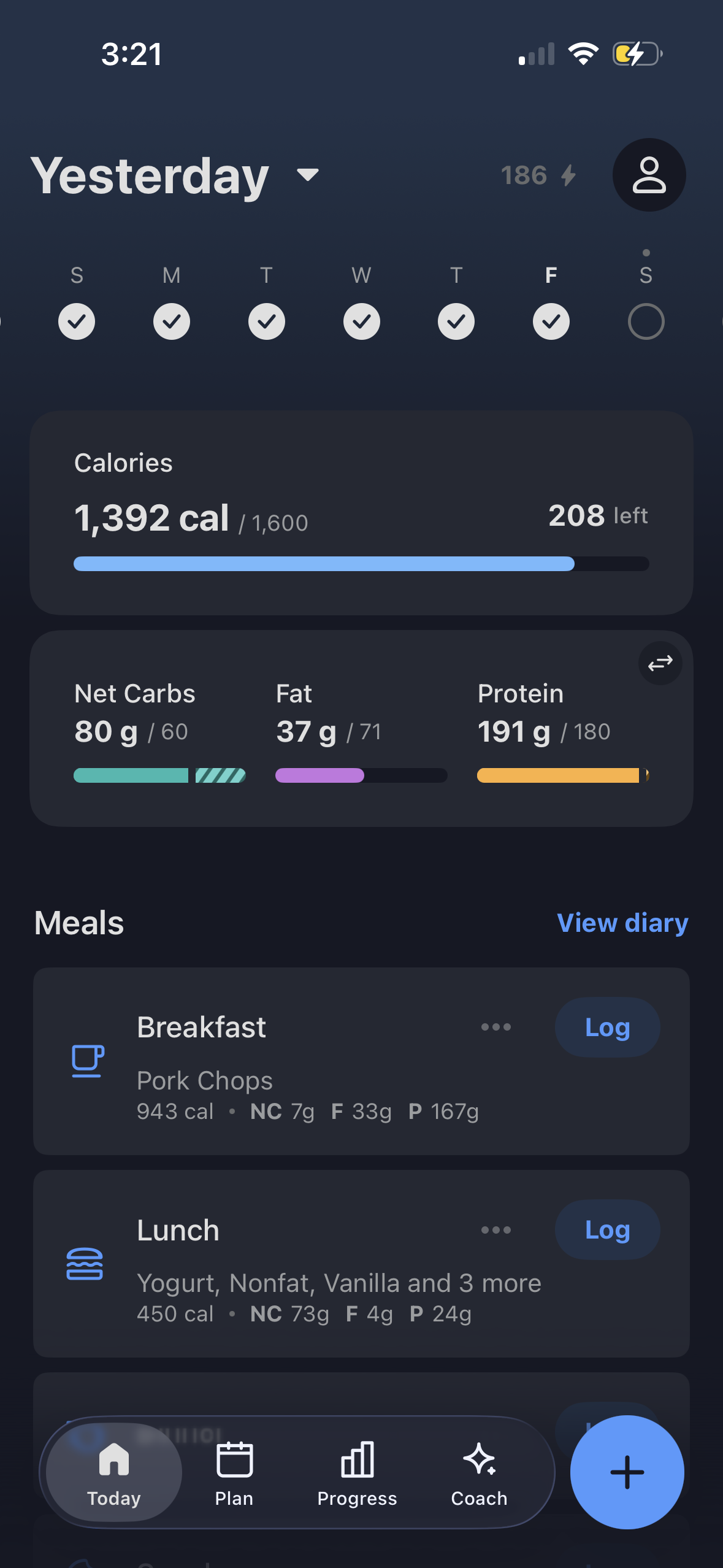Select Wednesday's checked day circle
The image size is (723, 1568).
pyautogui.click(x=361, y=321)
